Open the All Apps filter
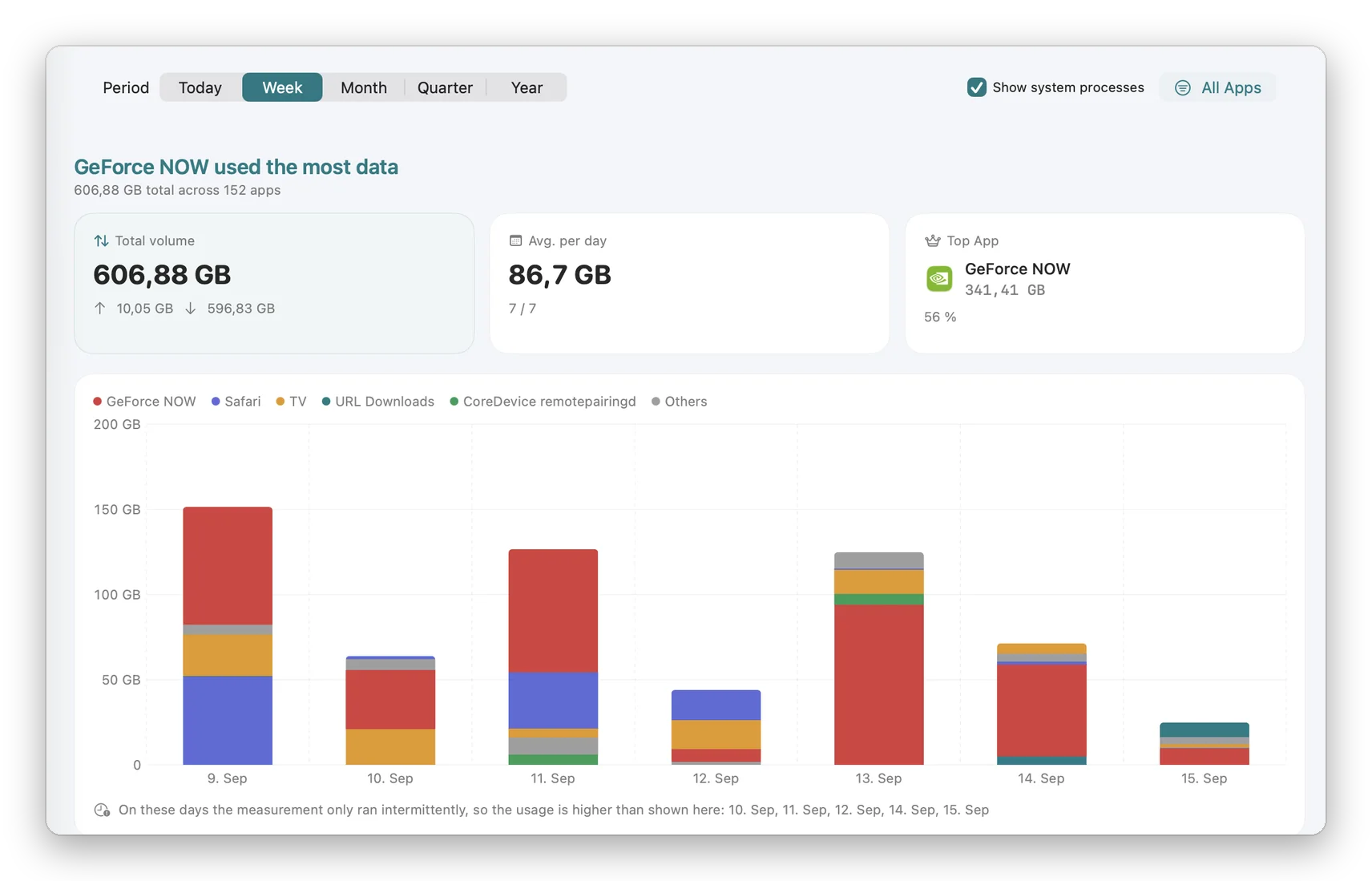 (1217, 87)
